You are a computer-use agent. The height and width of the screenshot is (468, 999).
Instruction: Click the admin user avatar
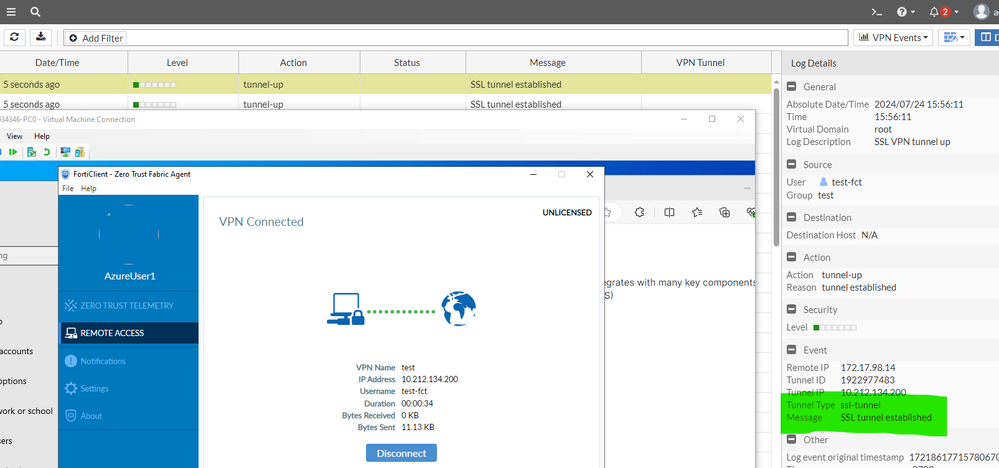click(981, 11)
